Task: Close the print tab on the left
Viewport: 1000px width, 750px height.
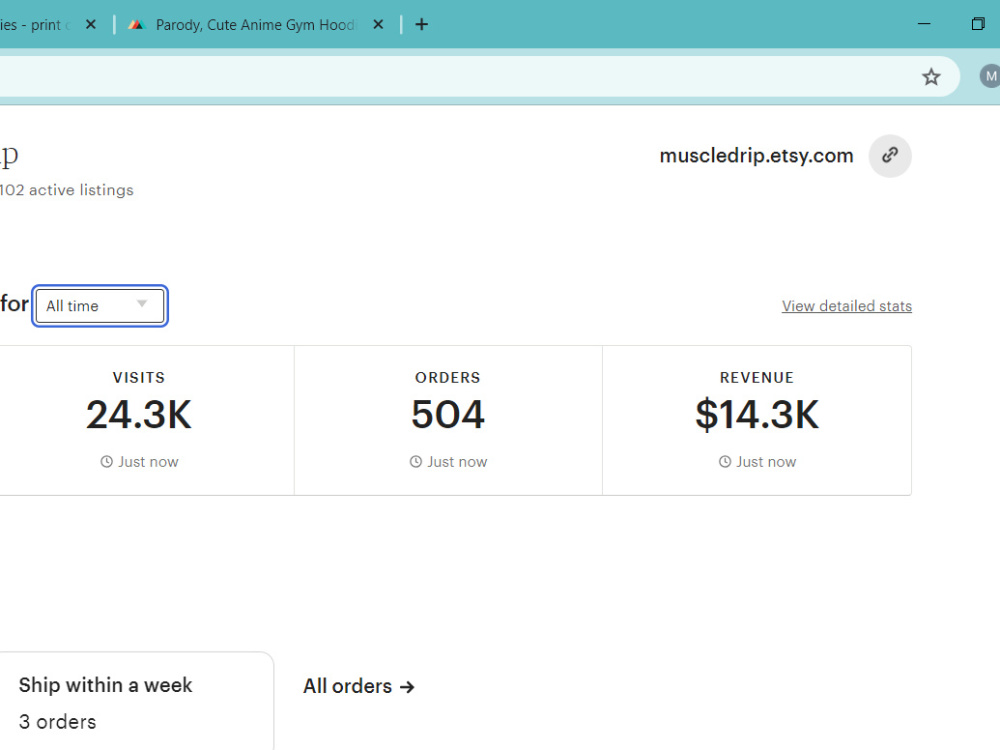Action: [91, 25]
